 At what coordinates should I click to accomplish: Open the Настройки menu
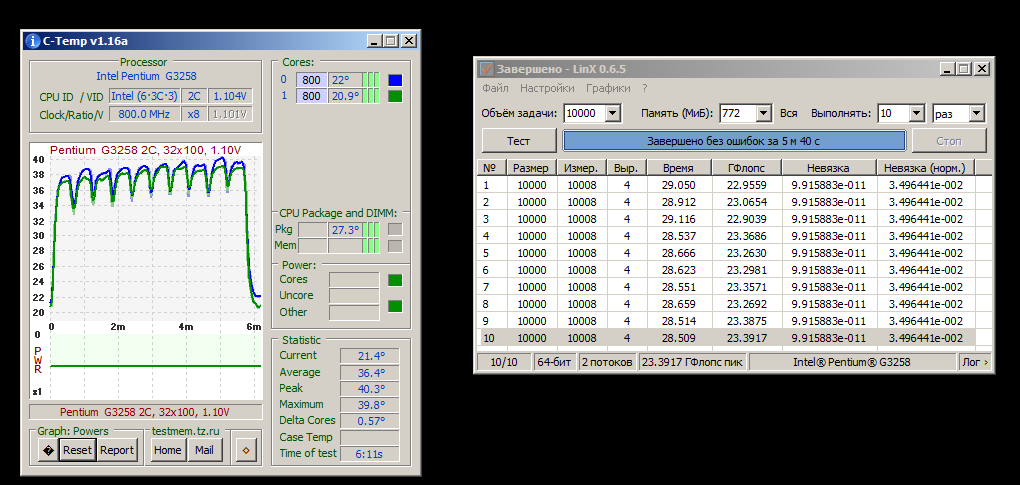coord(547,88)
